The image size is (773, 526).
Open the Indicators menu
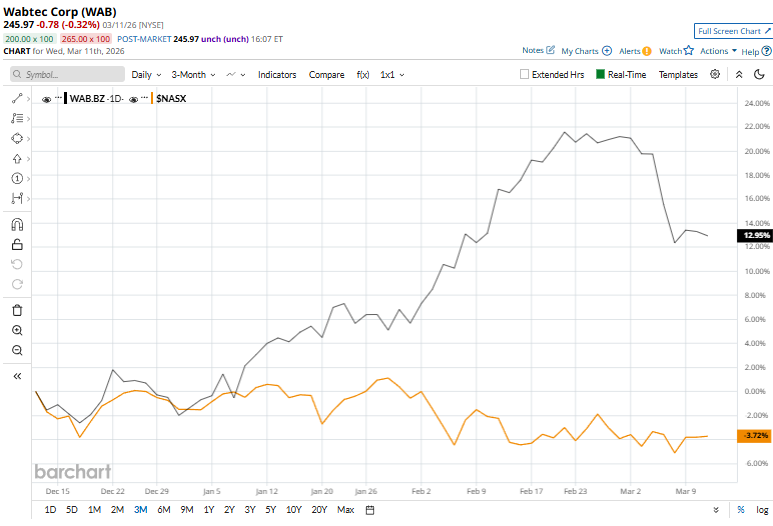coord(277,74)
